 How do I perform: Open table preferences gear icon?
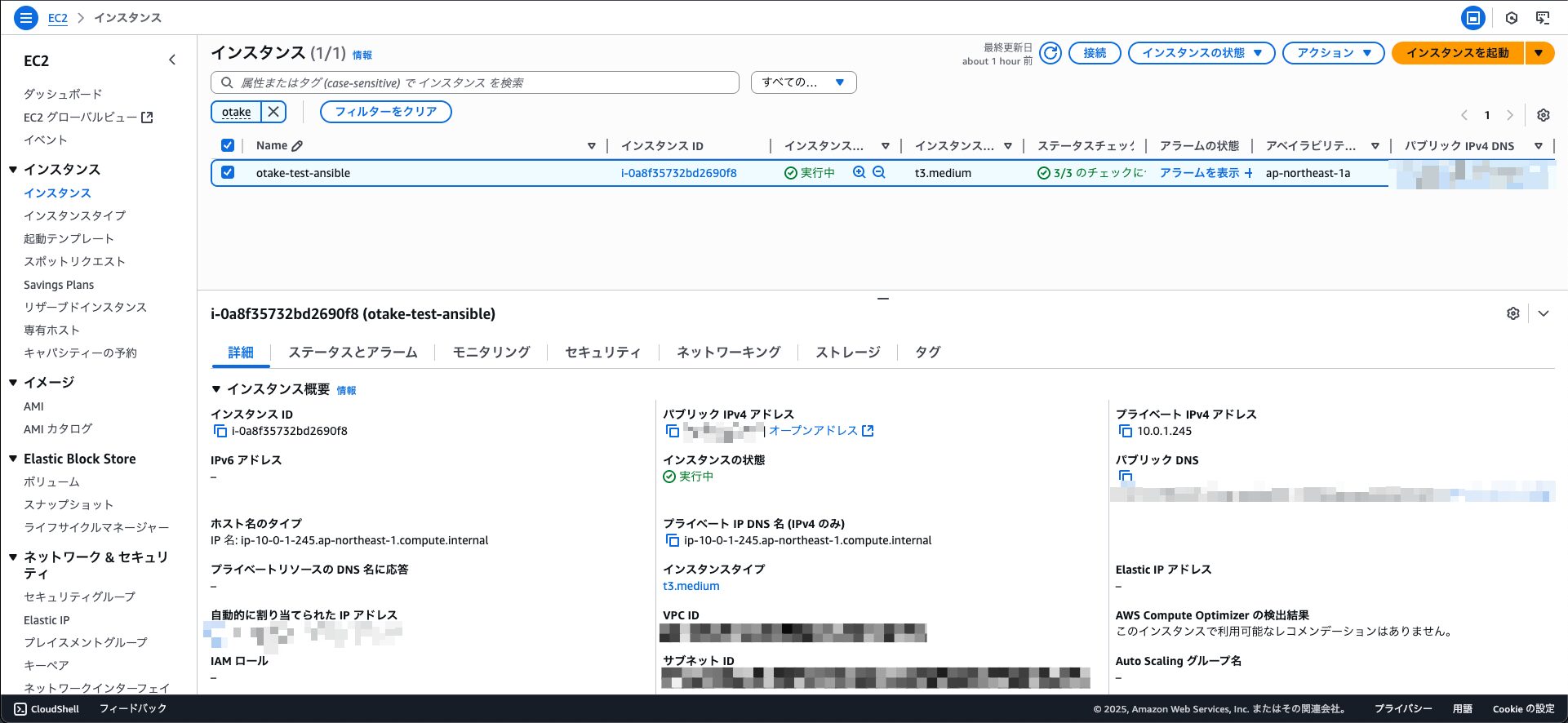pos(1543,115)
